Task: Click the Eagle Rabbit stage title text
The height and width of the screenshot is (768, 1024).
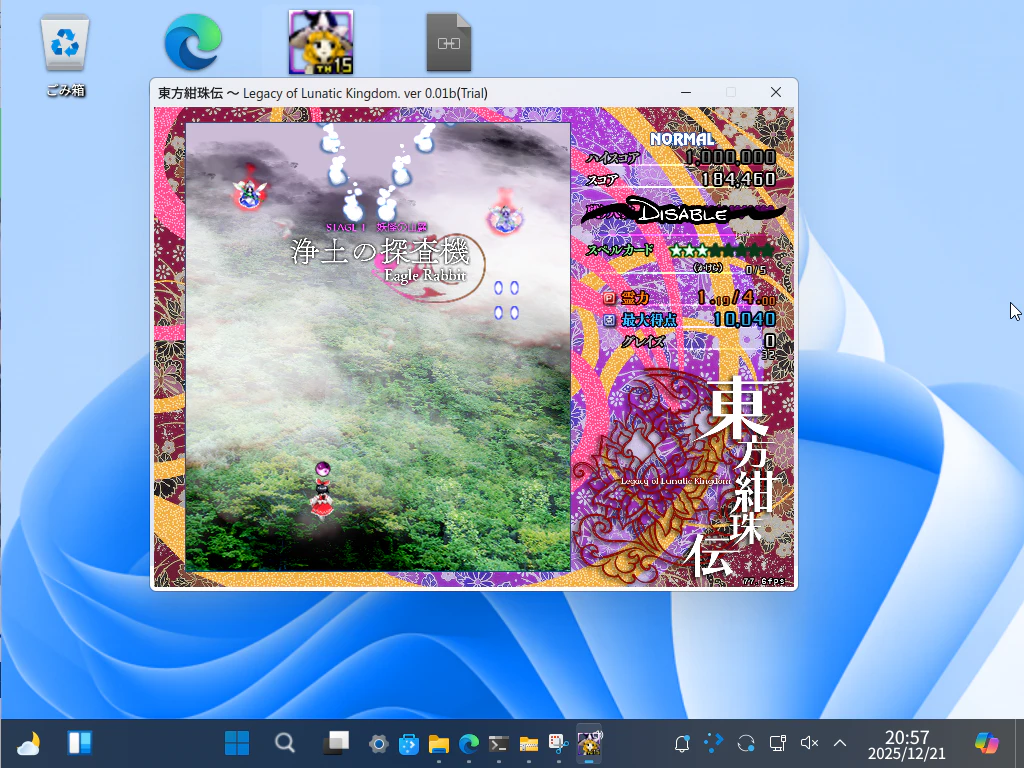Action: 425,276
